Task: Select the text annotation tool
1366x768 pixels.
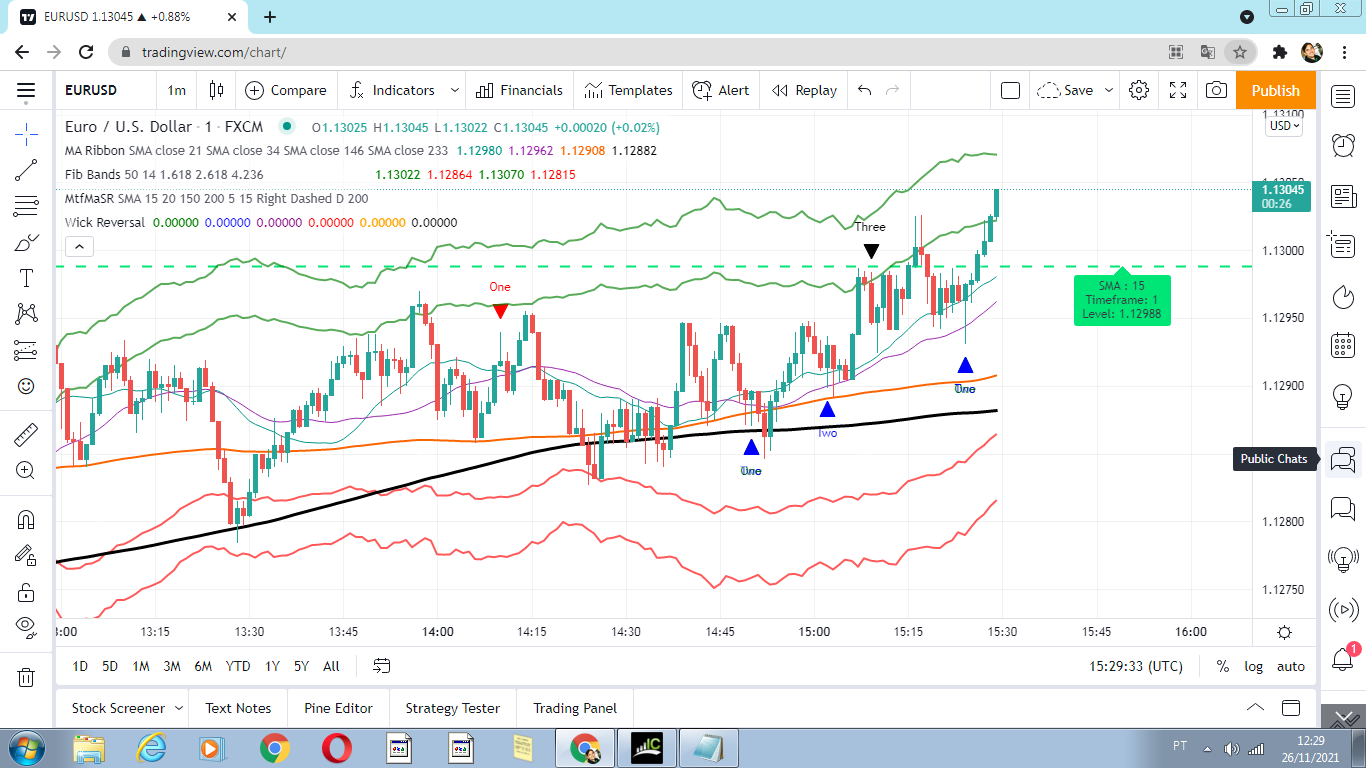Action: pos(26,278)
